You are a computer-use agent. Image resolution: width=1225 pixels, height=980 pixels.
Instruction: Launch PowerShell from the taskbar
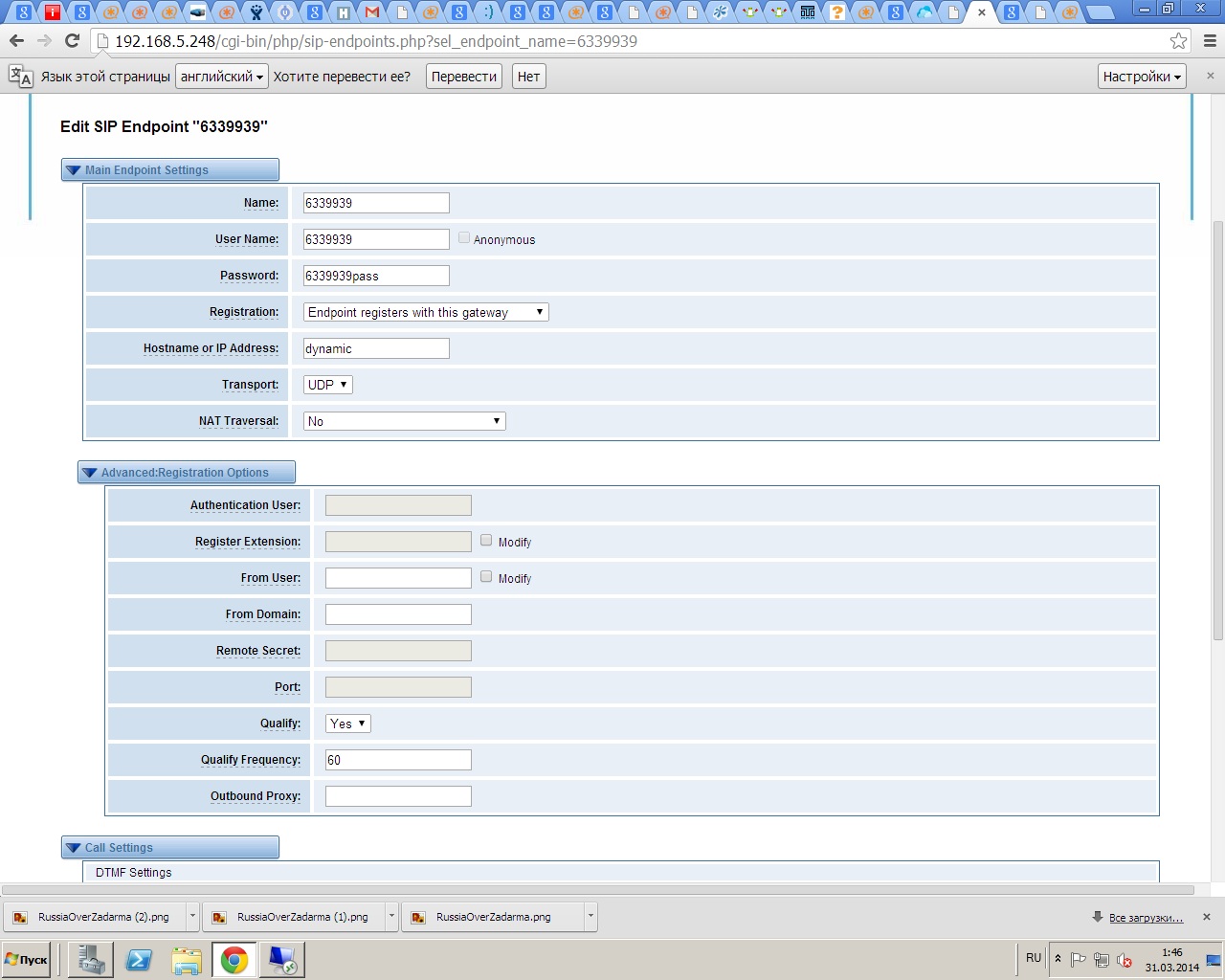pos(139,960)
